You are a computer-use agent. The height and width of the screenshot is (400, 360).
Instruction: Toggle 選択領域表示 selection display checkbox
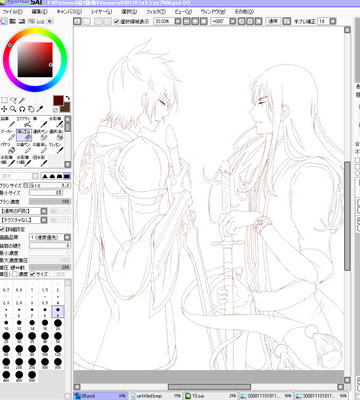[116, 22]
